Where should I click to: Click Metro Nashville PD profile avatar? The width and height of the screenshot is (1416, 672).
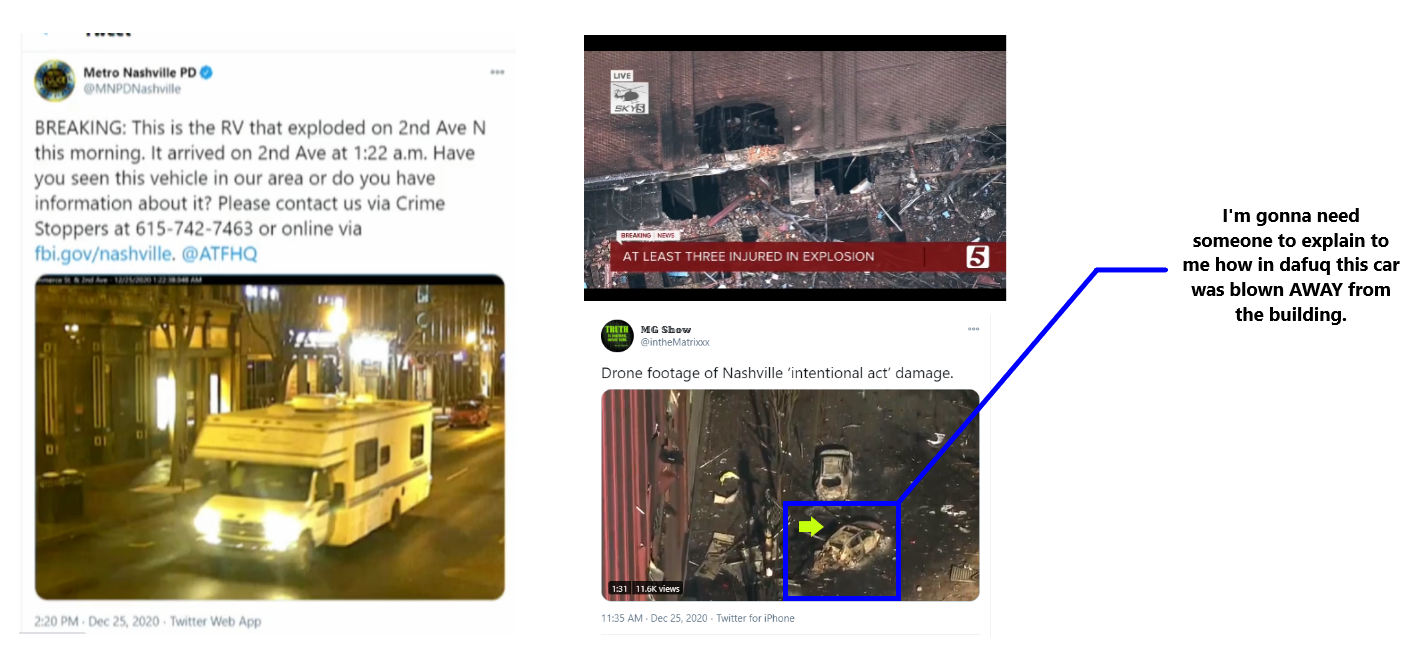tap(55, 81)
